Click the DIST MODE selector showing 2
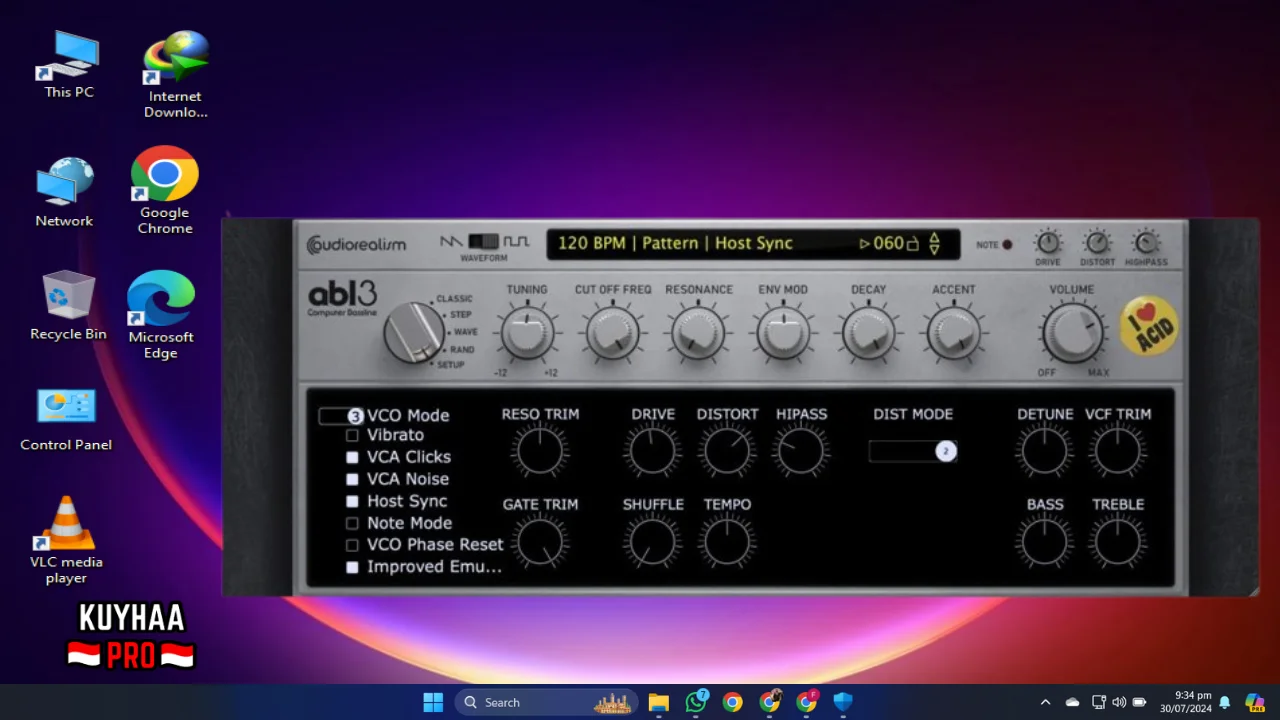This screenshot has height=720, width=1280. point(913,451)
